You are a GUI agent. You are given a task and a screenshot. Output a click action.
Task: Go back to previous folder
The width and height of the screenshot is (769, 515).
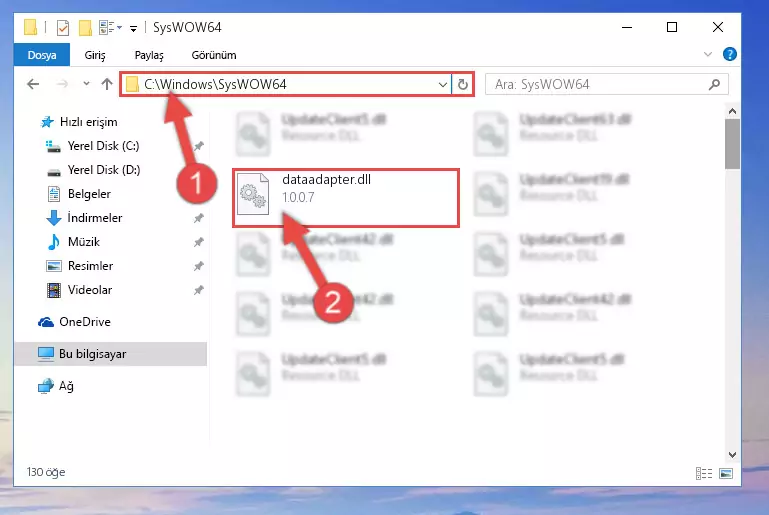click(33, 84)
